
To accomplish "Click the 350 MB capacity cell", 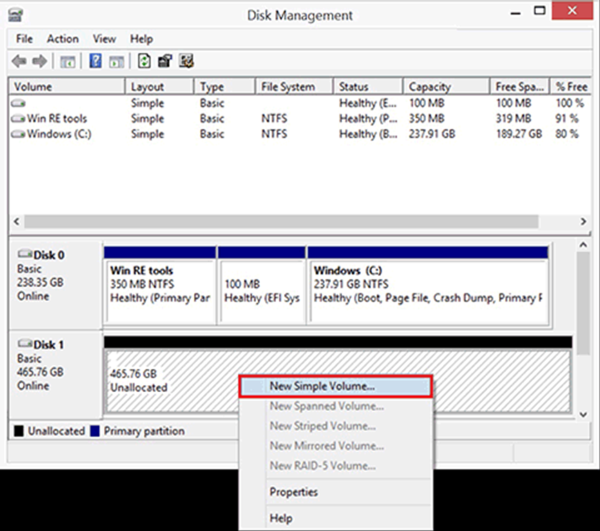I will click(x=427, y=119).
